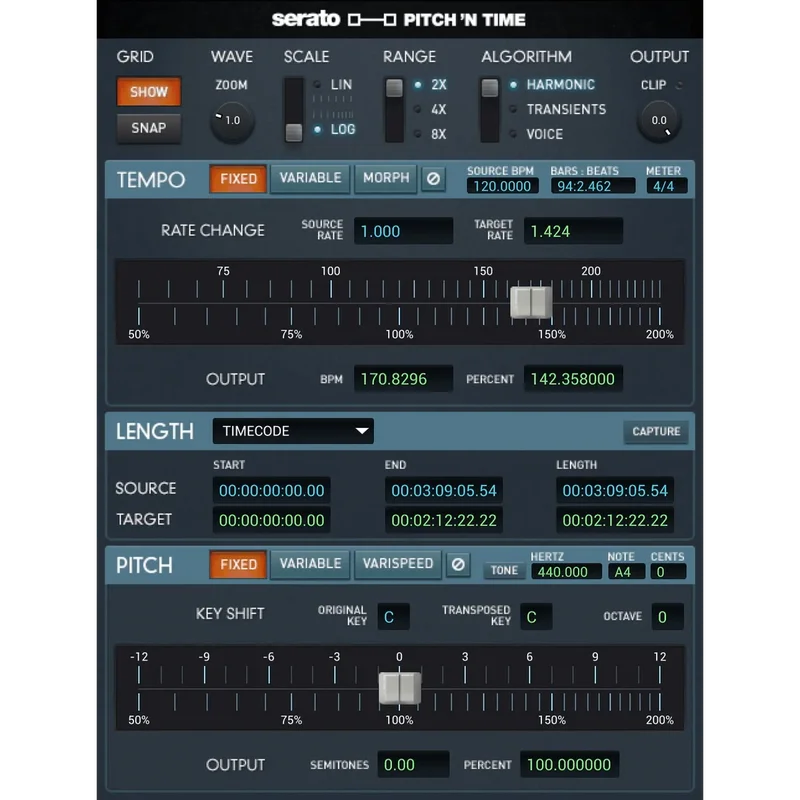
Task: Click the output CLIP indicator light
Action: pyautogui.click(x=679, y=85)
